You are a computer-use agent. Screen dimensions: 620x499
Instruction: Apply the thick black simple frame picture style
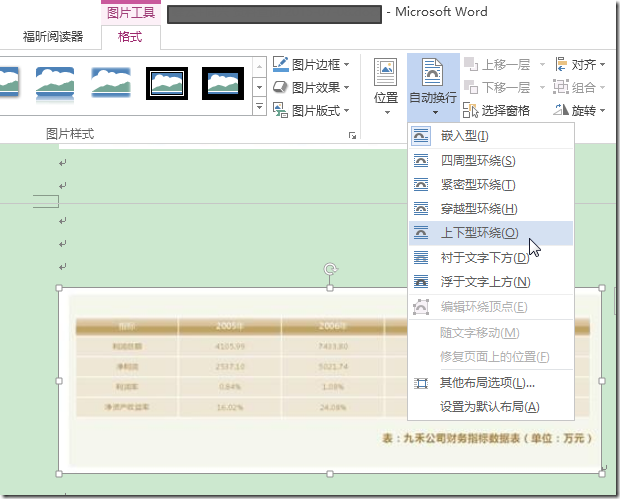(x=223, y=83)
